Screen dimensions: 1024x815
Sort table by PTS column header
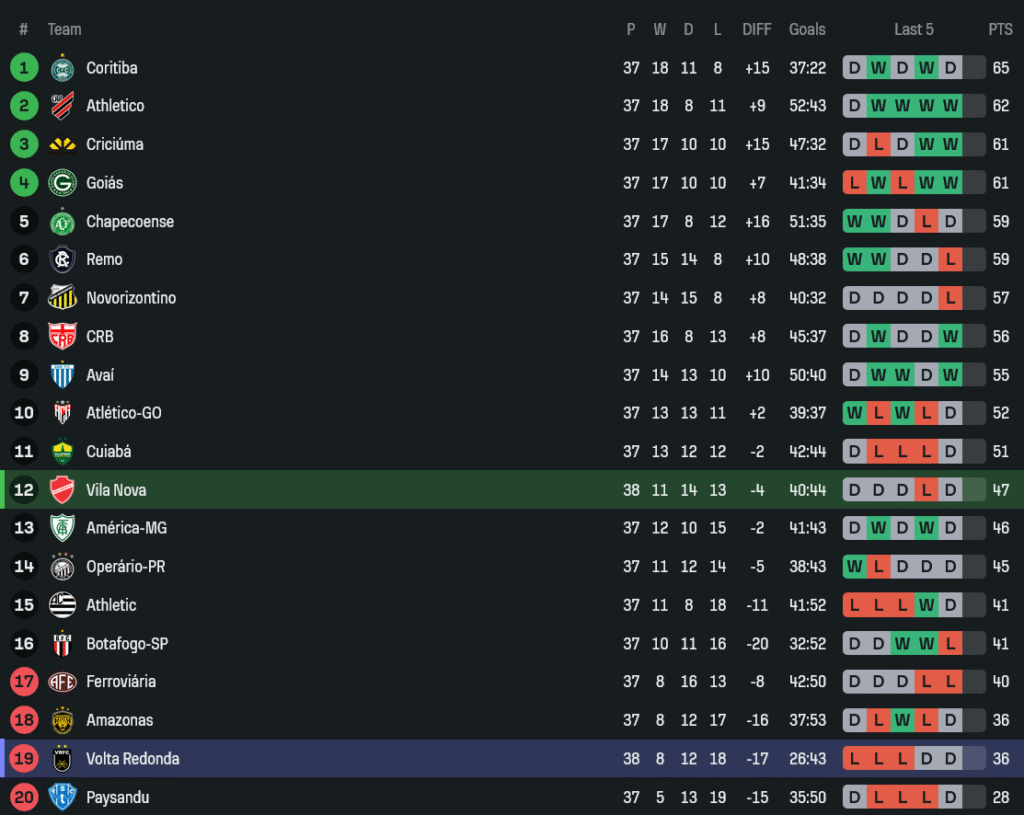[x=1000, y=29]
